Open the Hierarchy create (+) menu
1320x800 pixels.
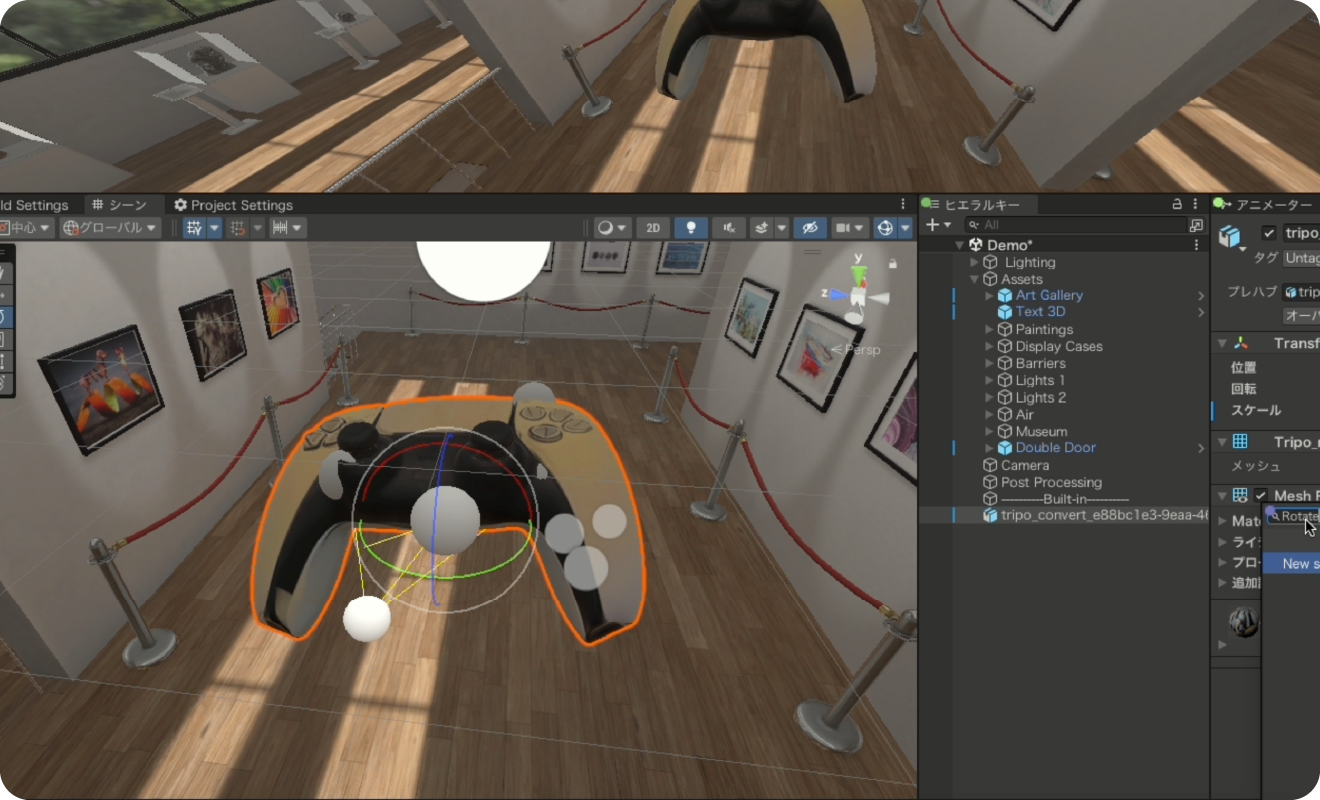click(x=937, y=225)
